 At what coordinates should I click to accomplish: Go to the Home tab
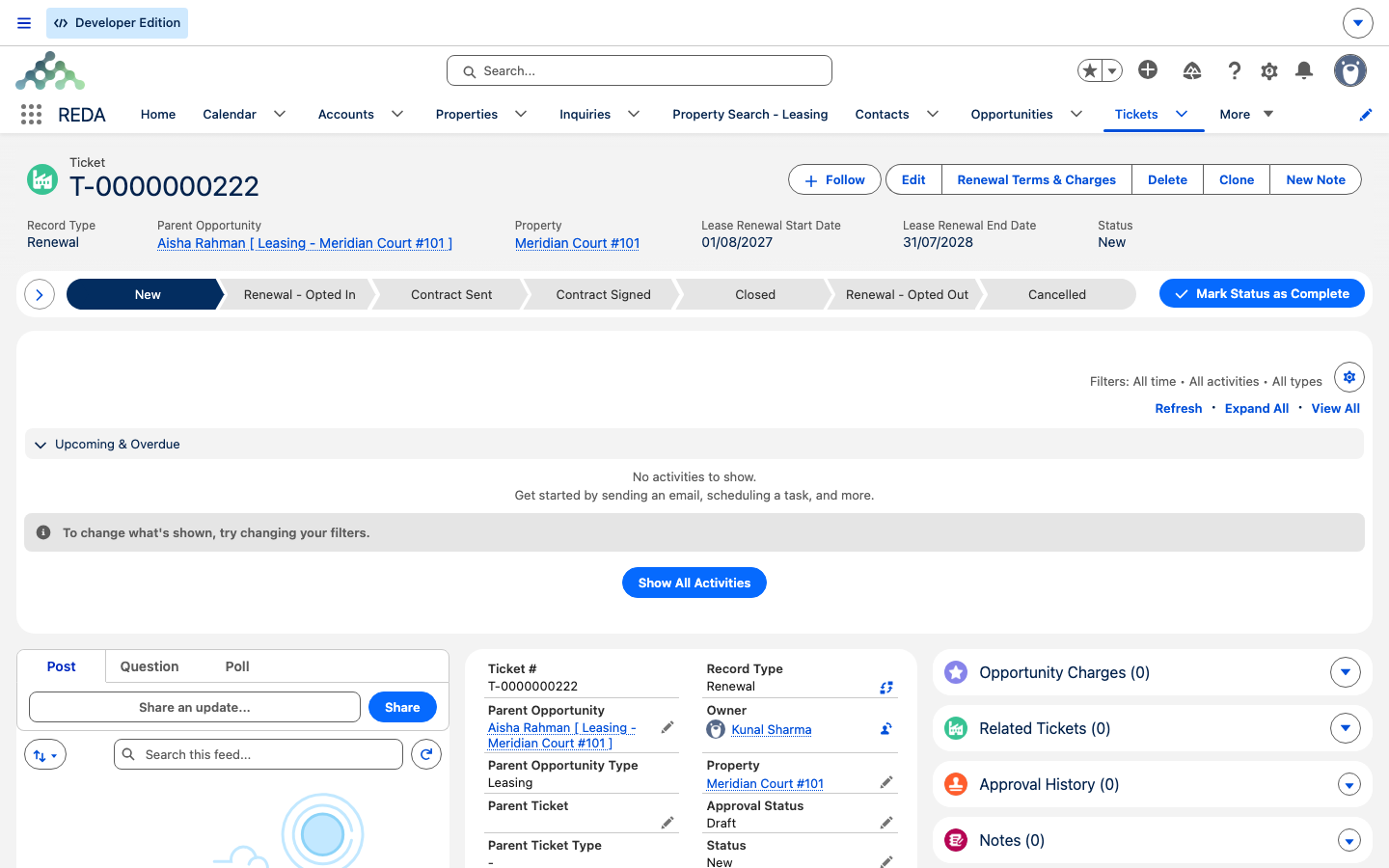[x=158, y=114]
